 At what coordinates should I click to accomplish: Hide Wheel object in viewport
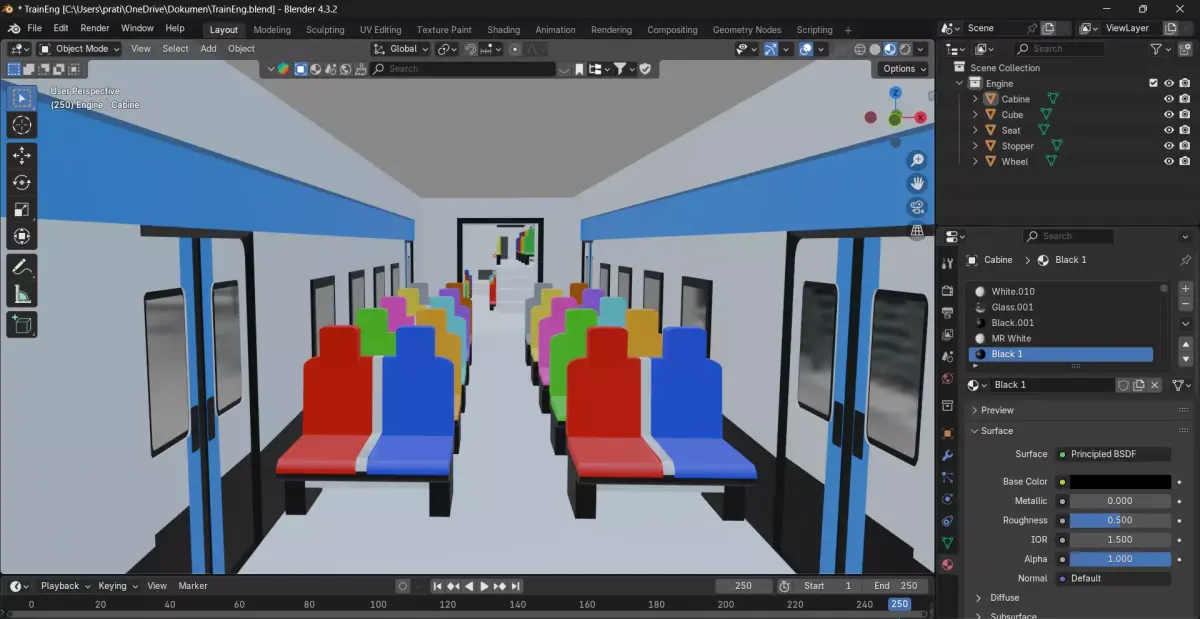tap(1168, 161)
